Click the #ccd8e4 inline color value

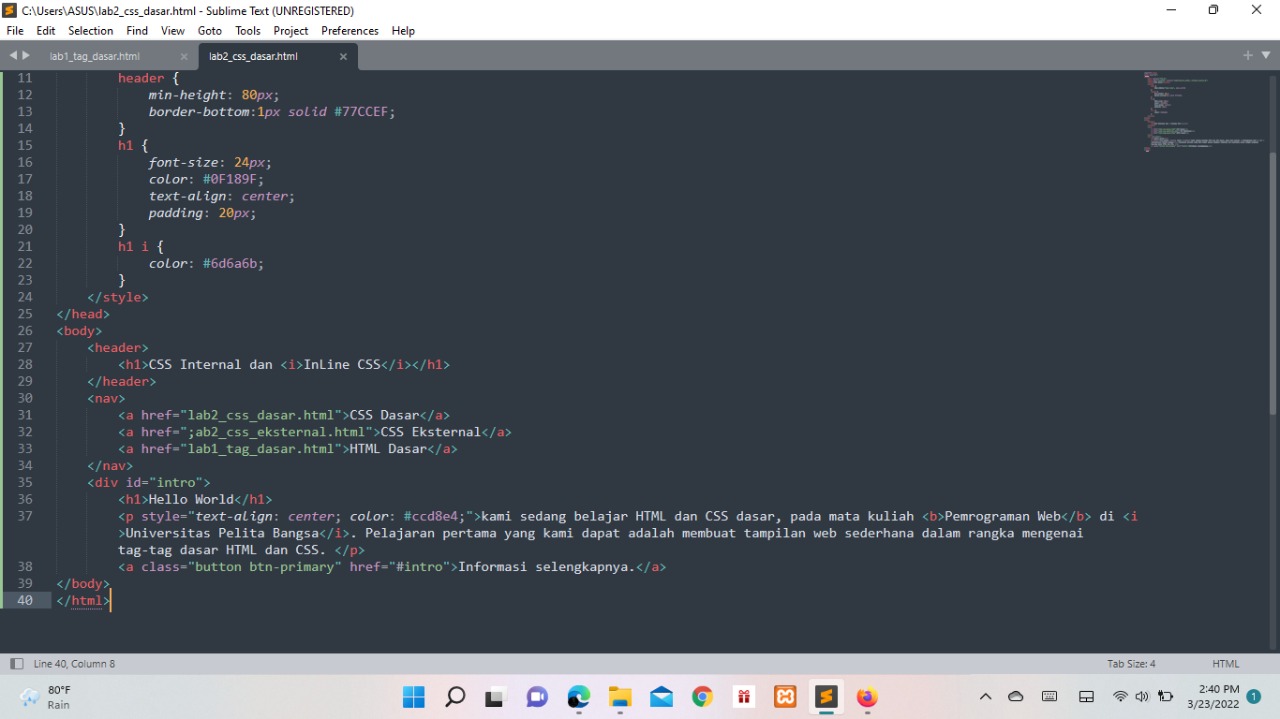431,516
